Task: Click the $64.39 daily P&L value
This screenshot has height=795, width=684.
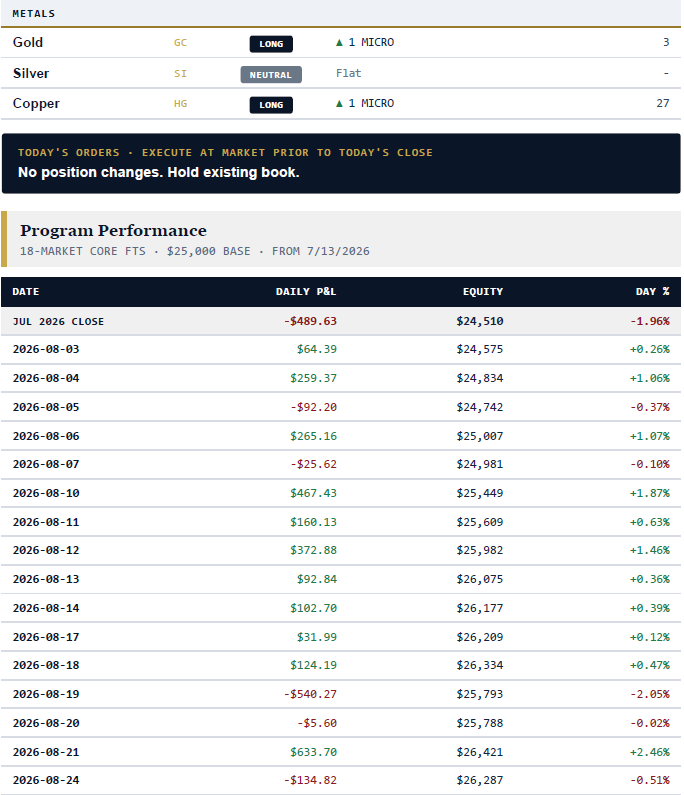Action: [x=316, y=349]
